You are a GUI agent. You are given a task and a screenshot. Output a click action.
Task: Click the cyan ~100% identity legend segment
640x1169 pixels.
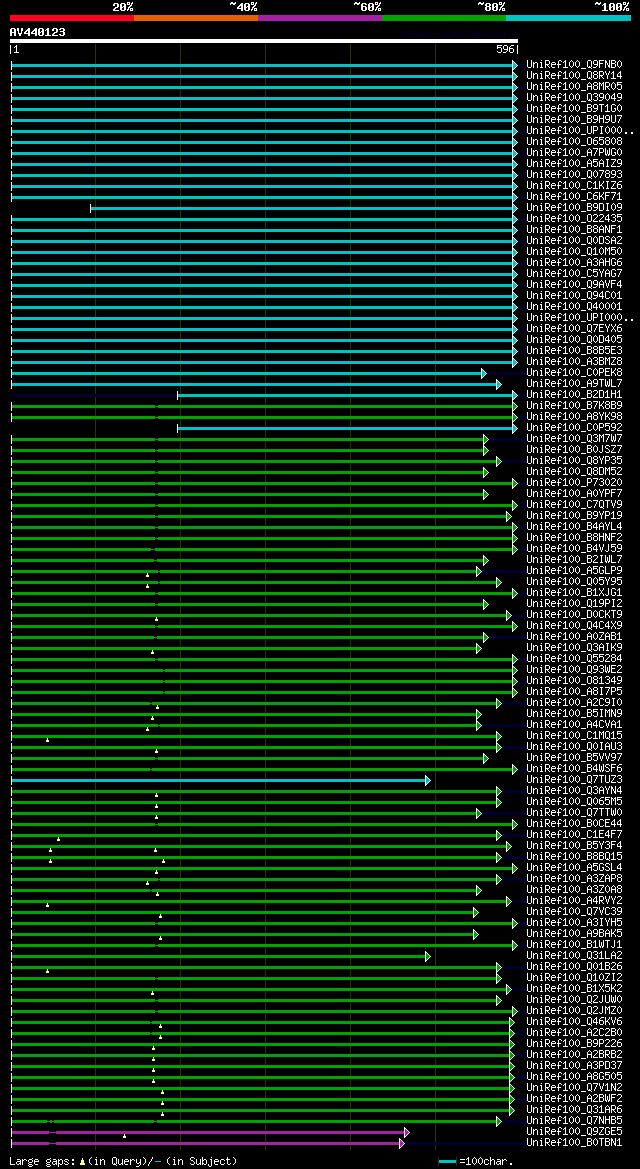pos(568,17)
